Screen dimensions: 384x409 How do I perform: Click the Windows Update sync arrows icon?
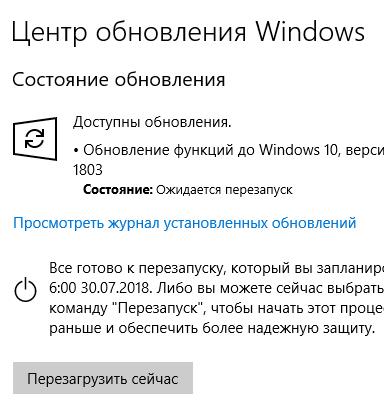tap(35, 139)
